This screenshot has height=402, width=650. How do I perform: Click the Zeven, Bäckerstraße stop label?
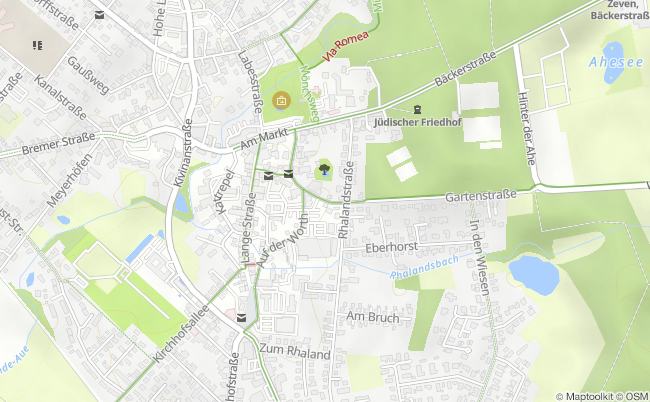pyautogui.click(x=621, y=10)
